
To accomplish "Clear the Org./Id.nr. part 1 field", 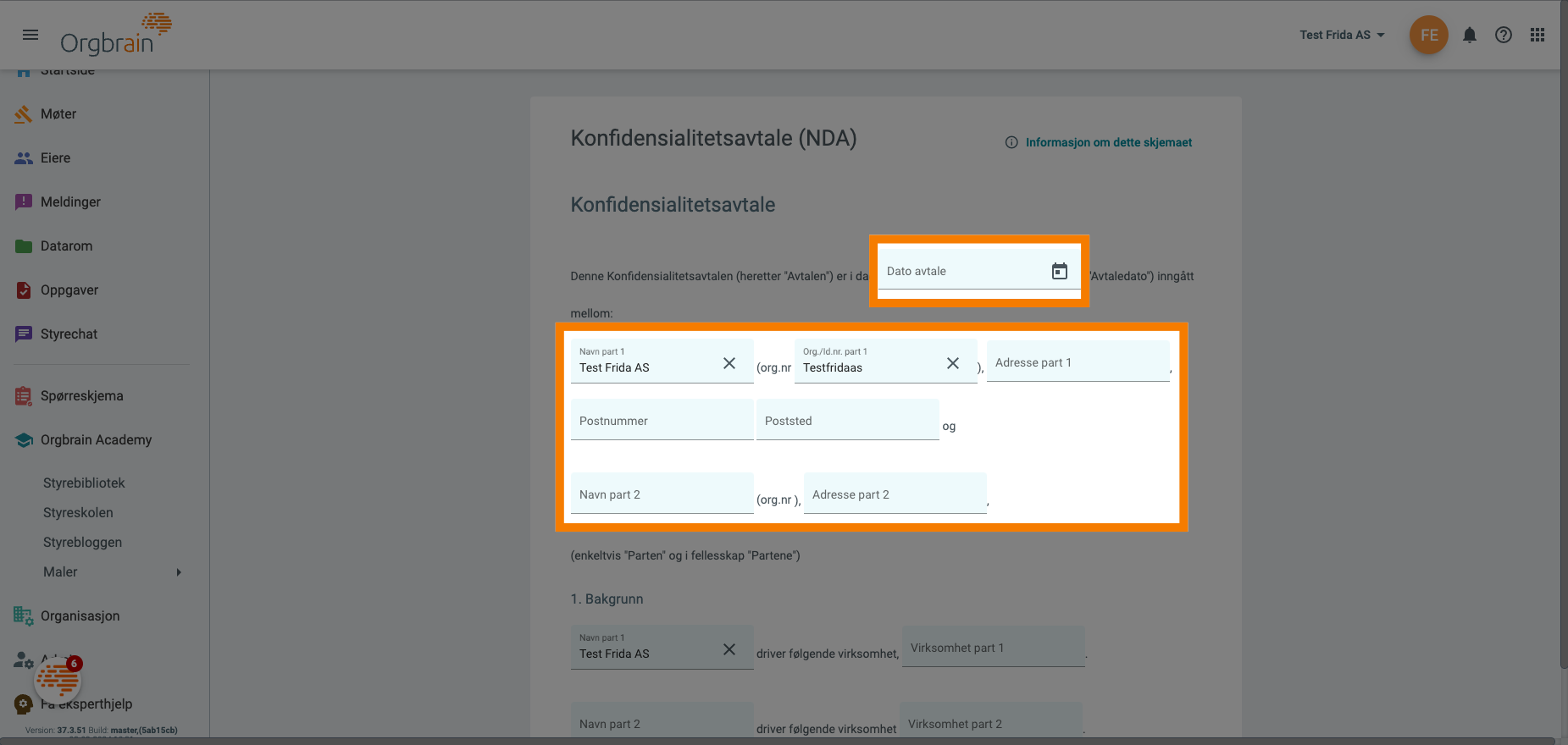I will click(x=953, y=363).
